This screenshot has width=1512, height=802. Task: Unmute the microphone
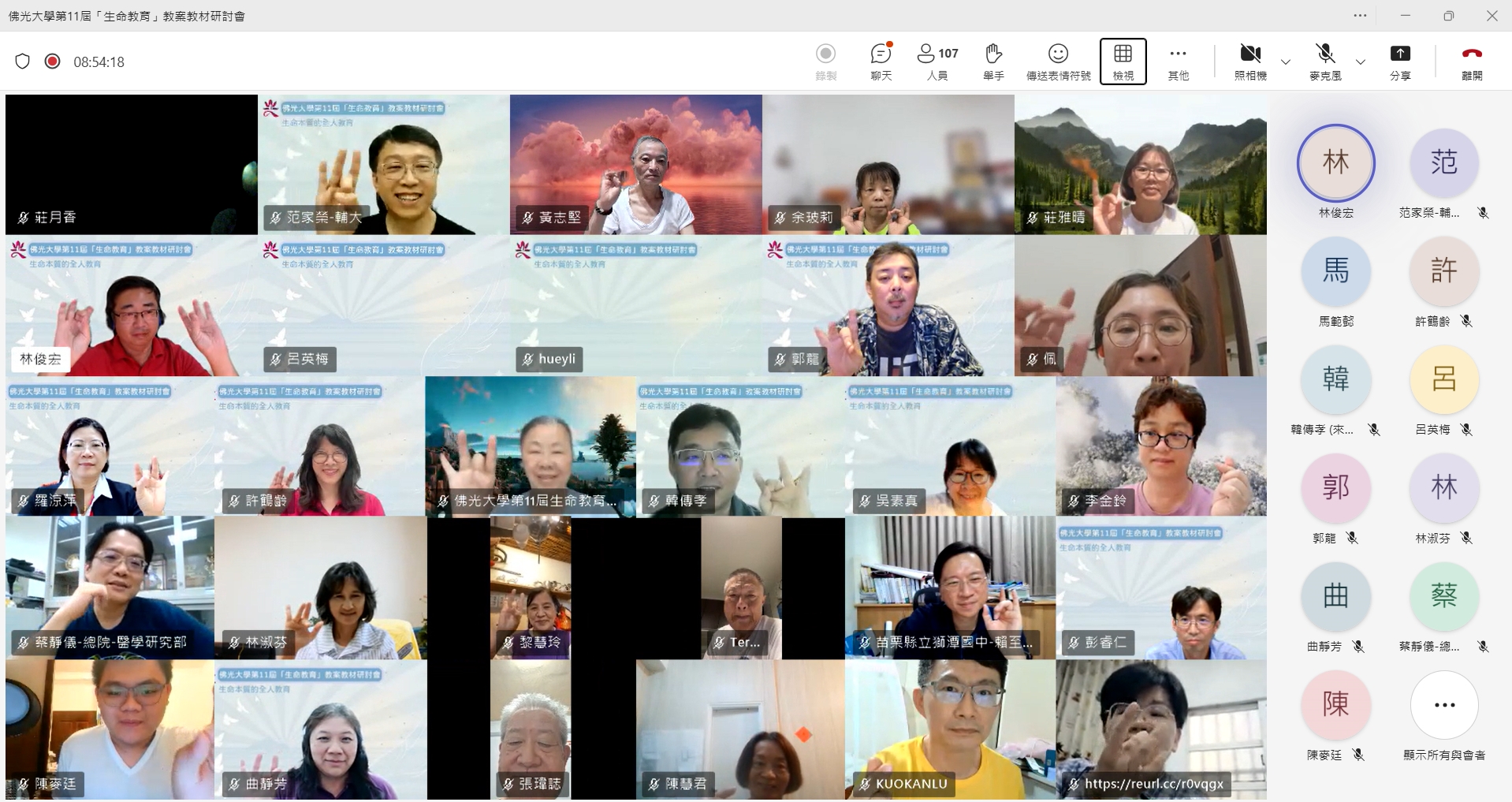[1325, 62]
